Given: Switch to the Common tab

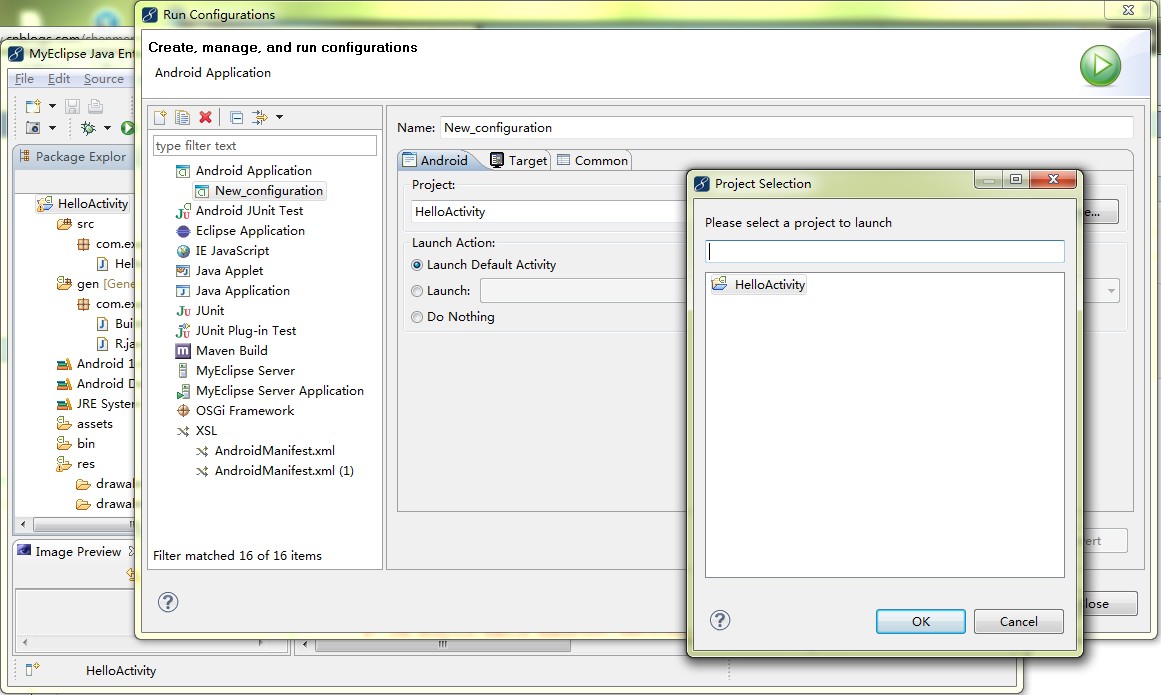Looking at the screenshot, I should point(592,160).
